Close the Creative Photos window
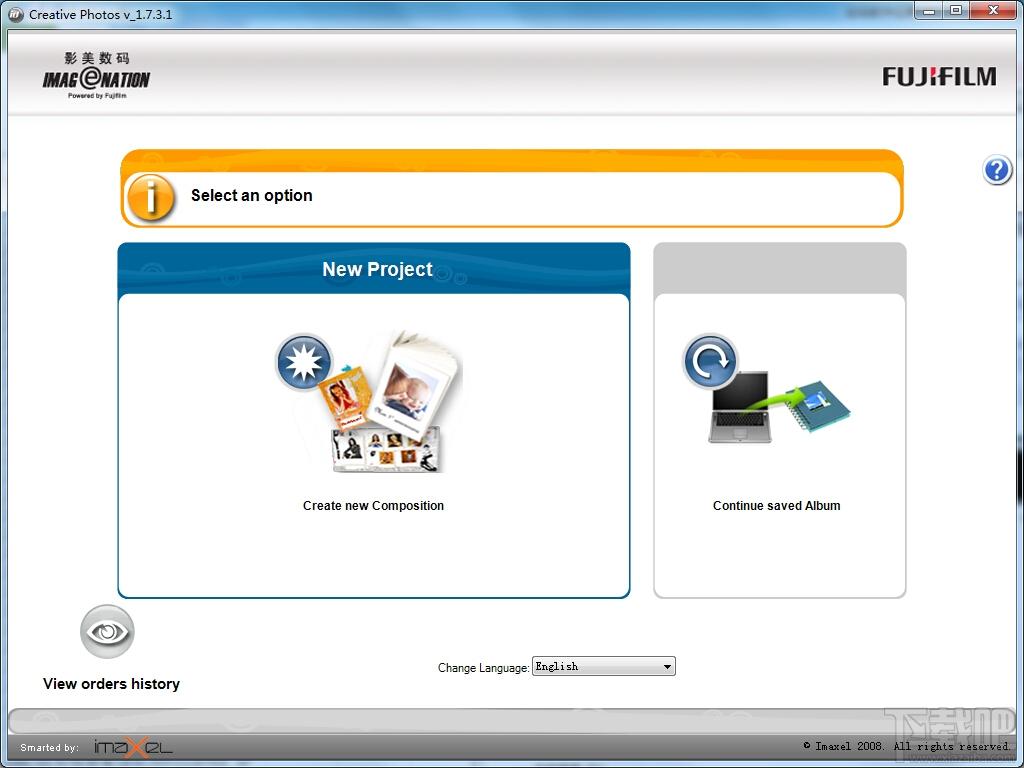1024x768 pixels. 994,11
